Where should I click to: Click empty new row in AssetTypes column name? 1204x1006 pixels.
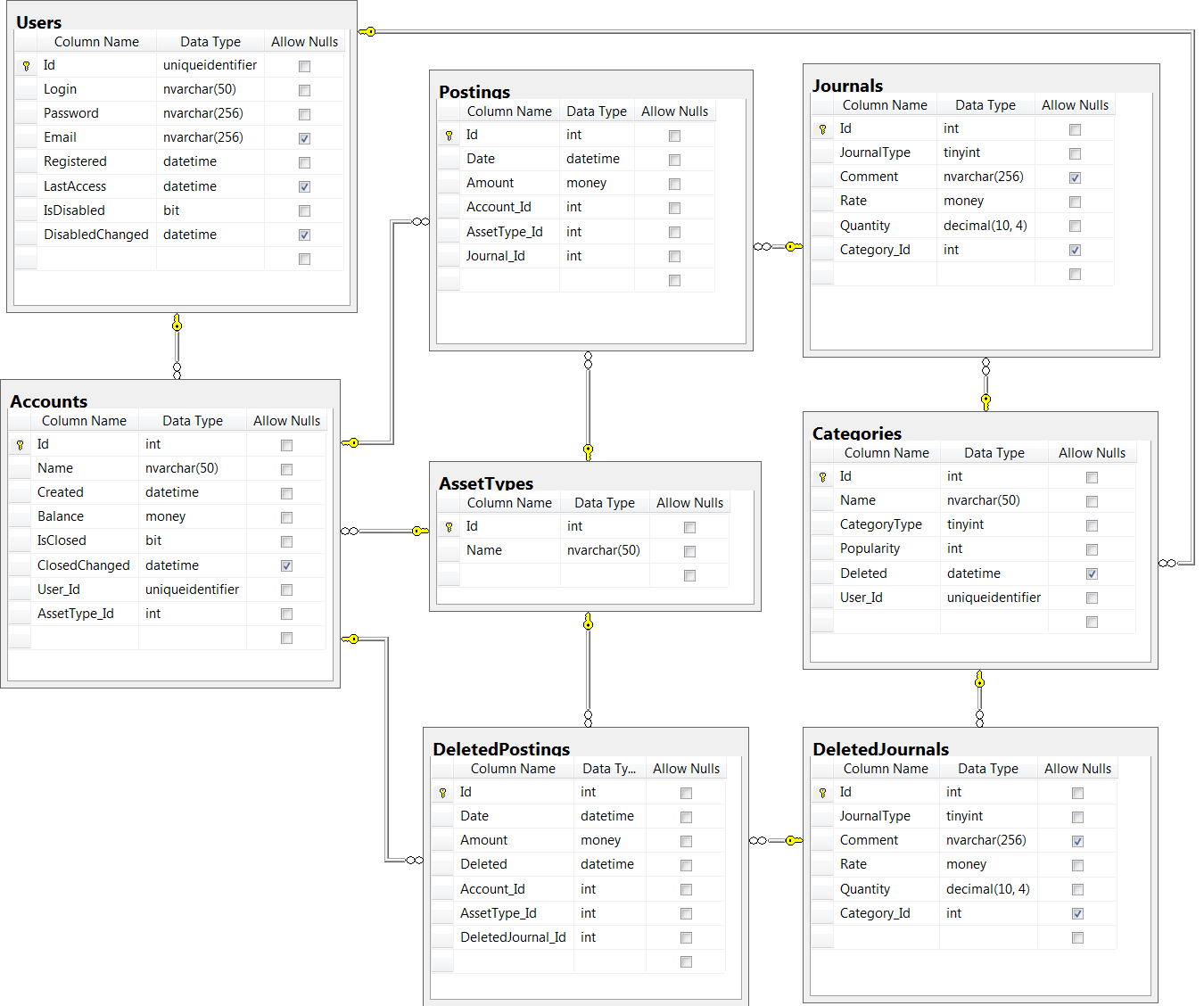click(510, 575)
